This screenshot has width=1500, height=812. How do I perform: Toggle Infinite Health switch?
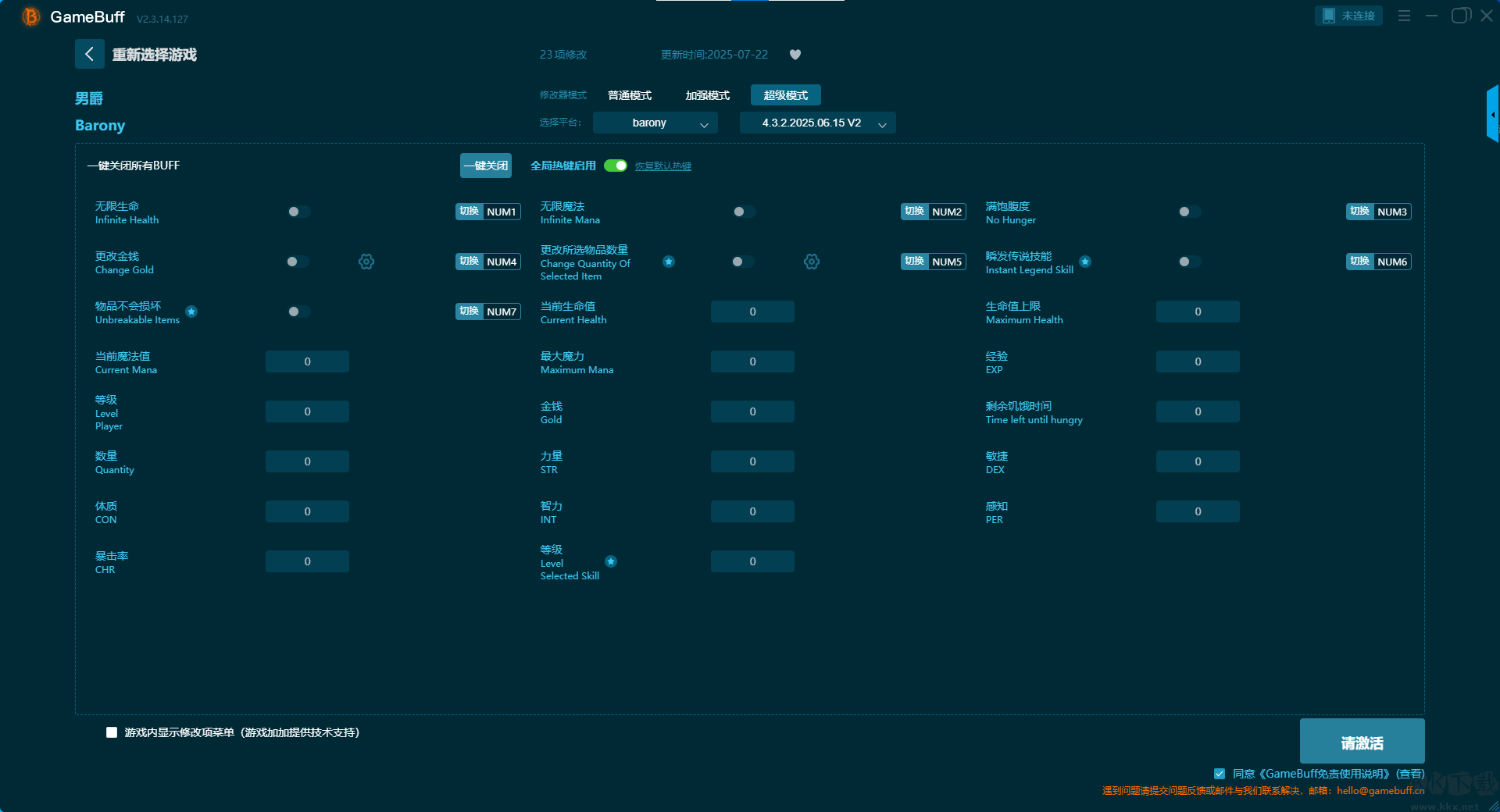tap(298, 212)
